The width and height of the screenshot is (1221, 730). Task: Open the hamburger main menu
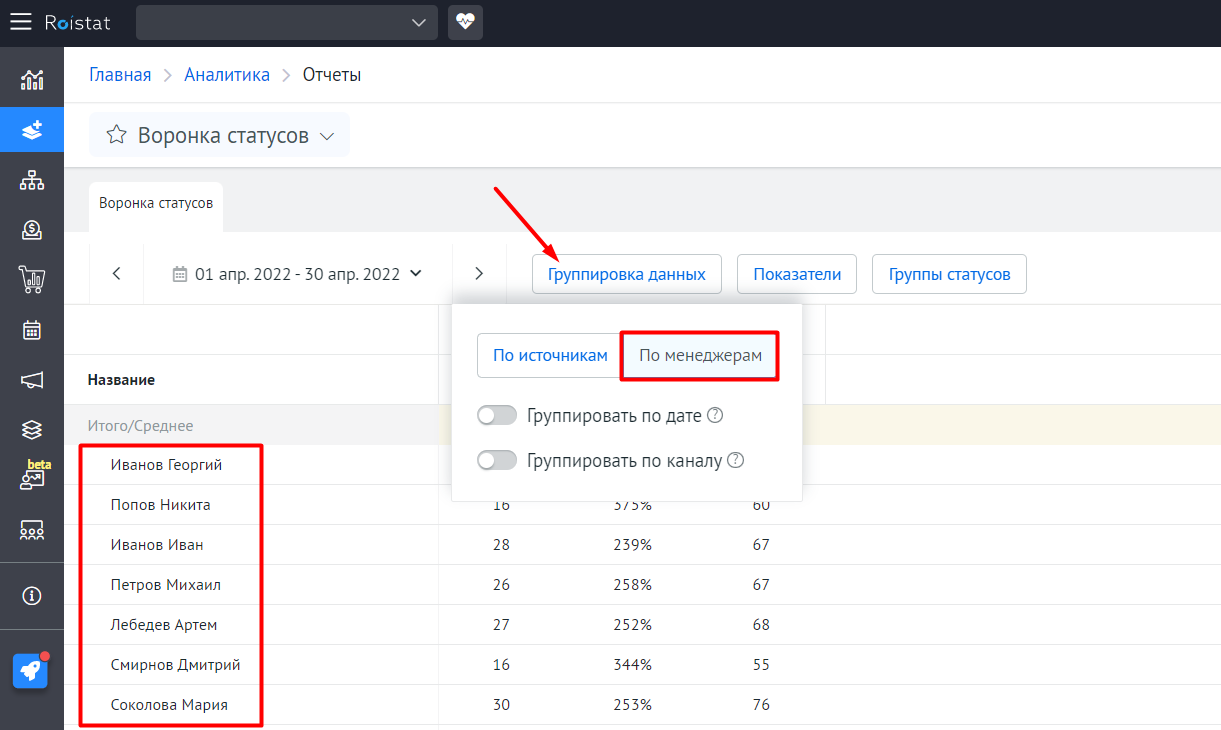[x=21, y=22]
